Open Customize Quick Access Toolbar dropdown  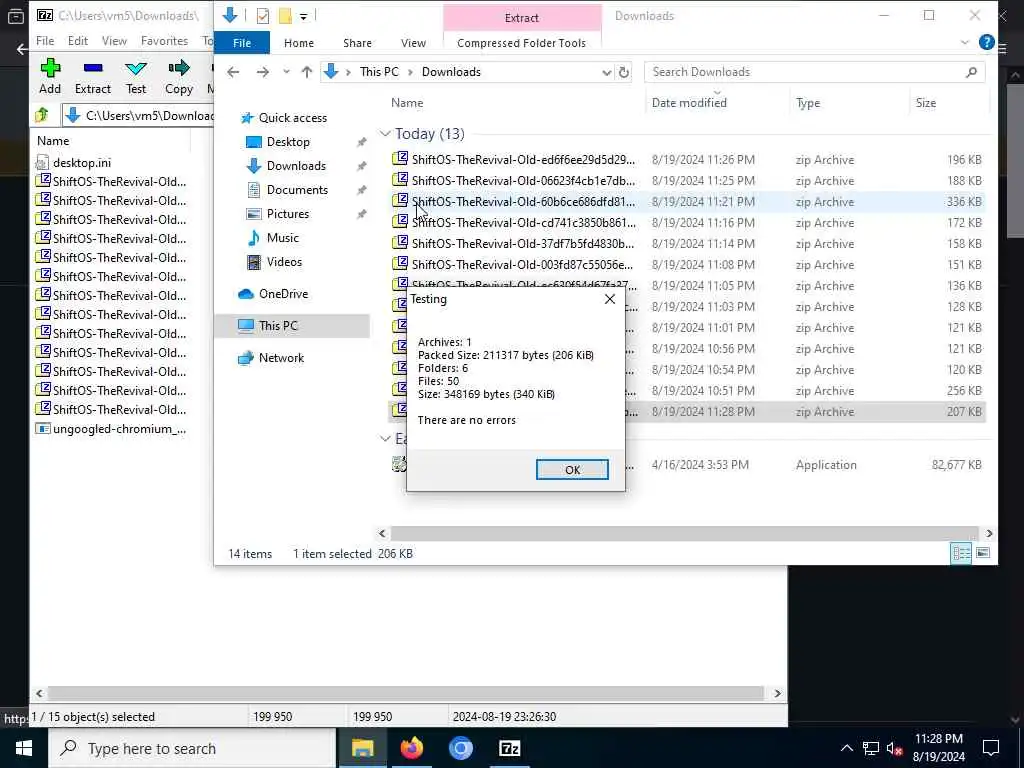(304, 16)
